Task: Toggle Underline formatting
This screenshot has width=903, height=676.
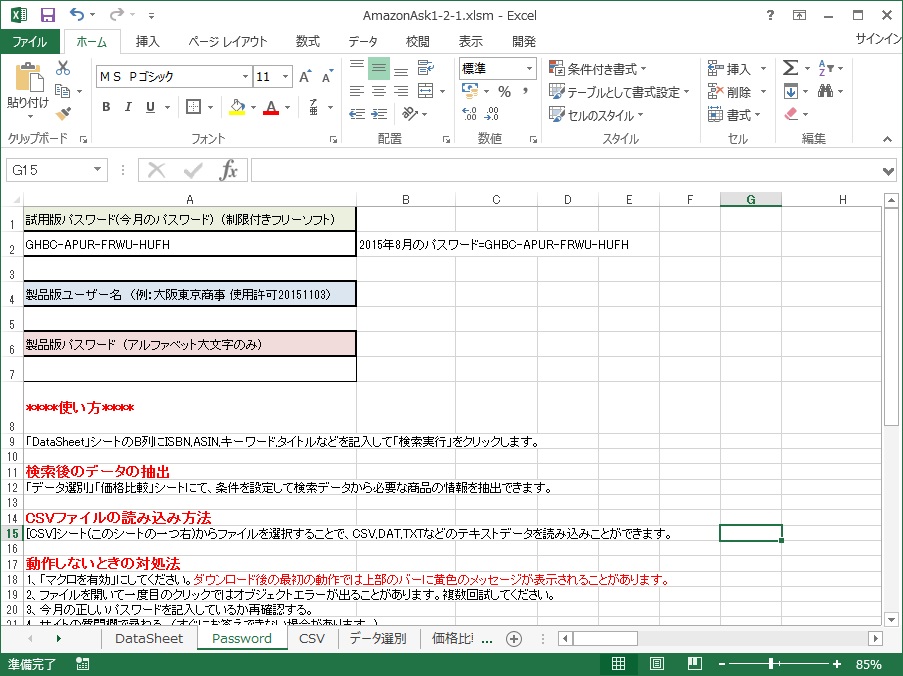Action: tap(150, 107)
